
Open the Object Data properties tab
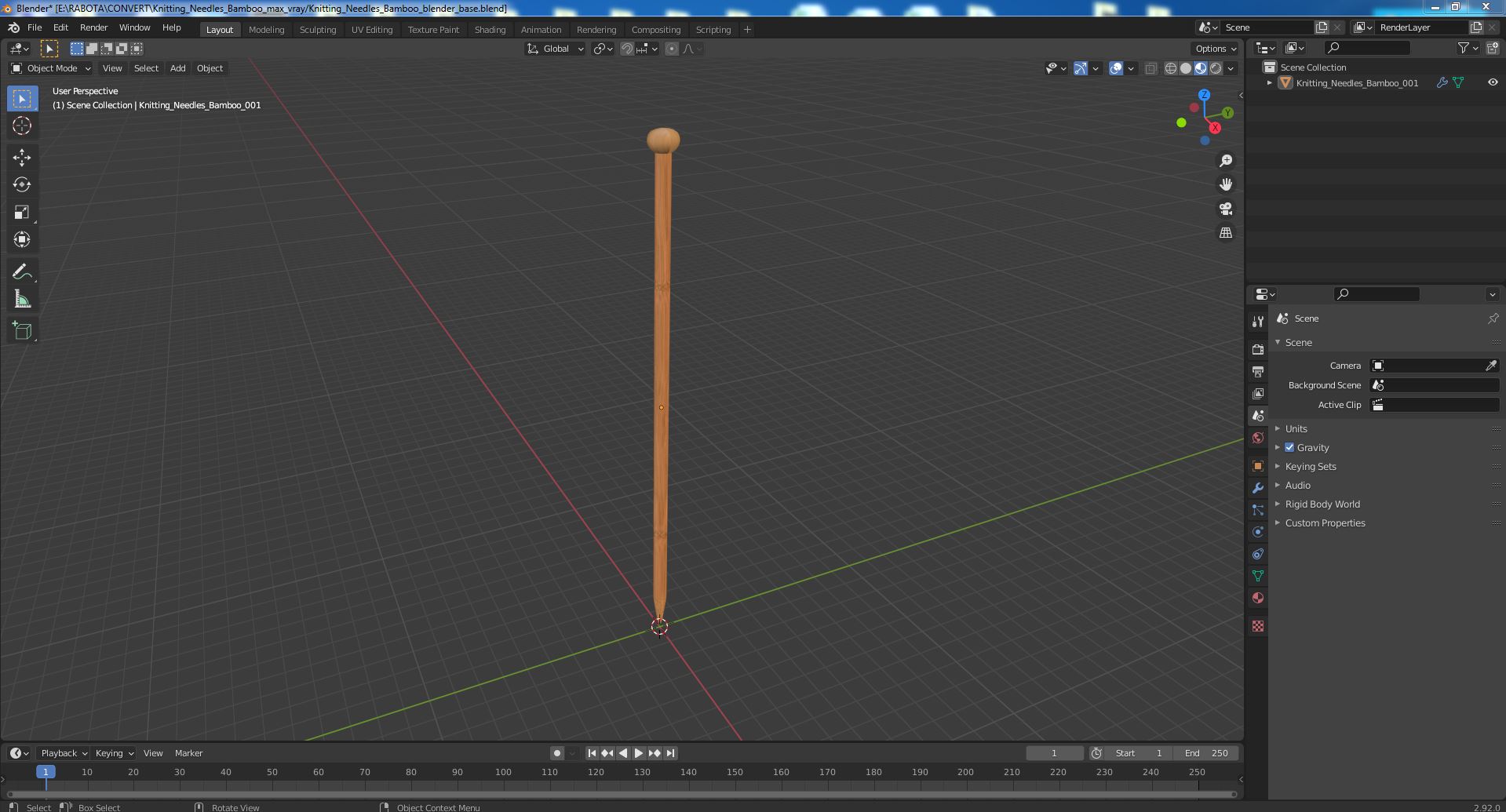1258,576
